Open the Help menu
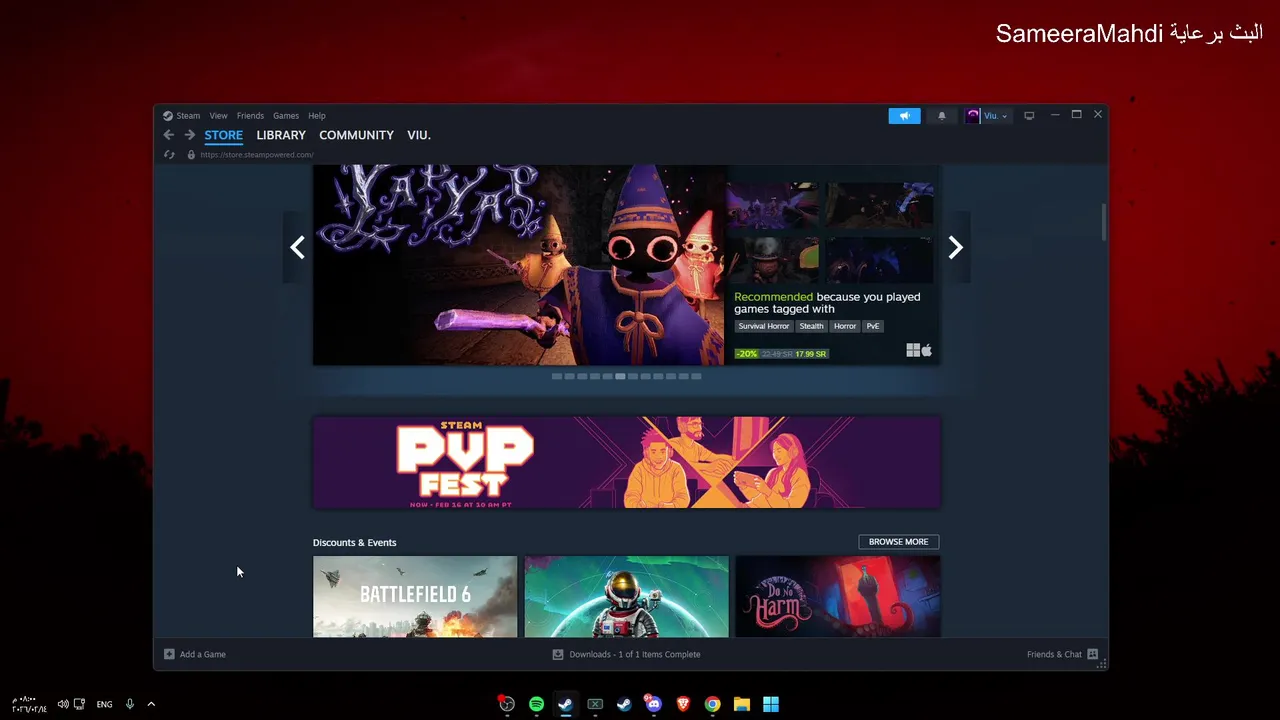The height and width of the screenshot is (720, 1280). [x=317, y=116]
